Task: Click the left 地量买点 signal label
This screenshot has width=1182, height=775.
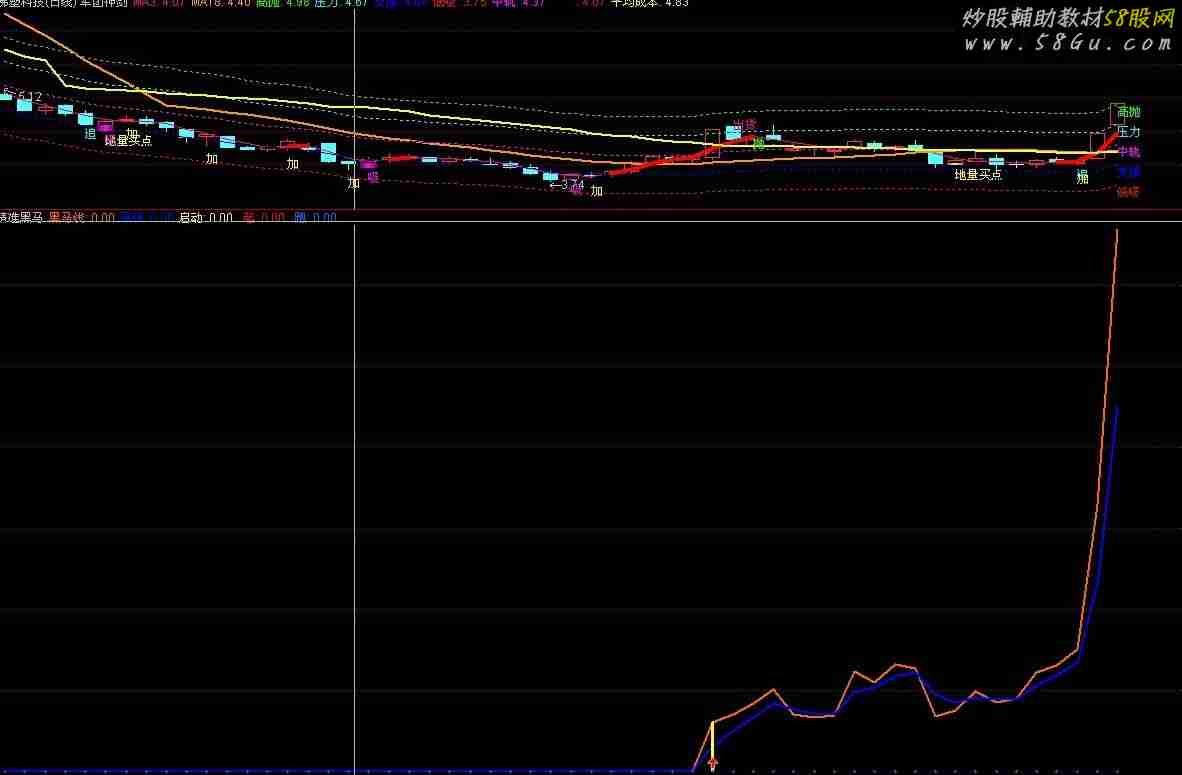Action: pyautogui.click(x=128, y=141)
